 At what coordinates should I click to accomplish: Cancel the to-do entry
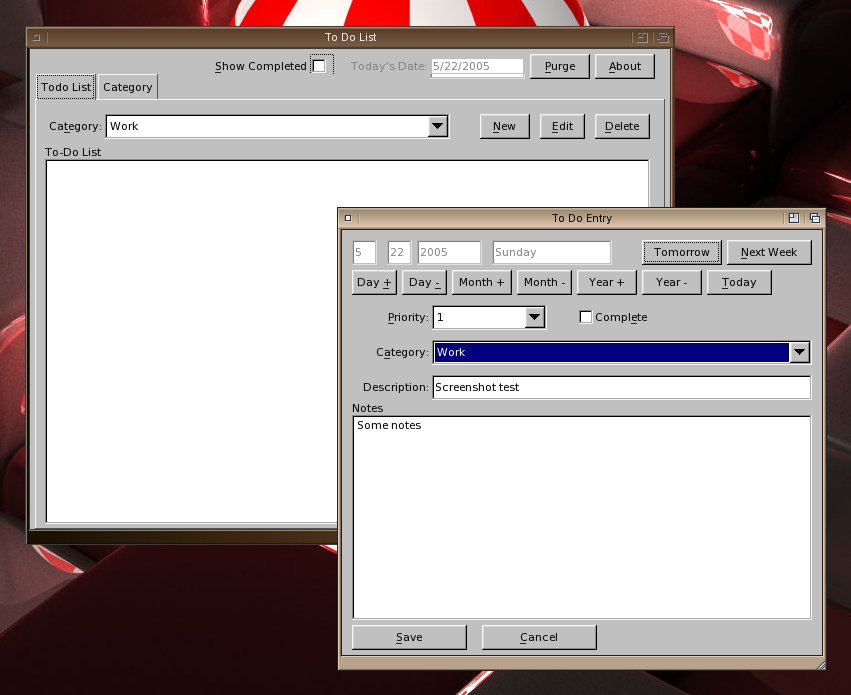point(539,637)
